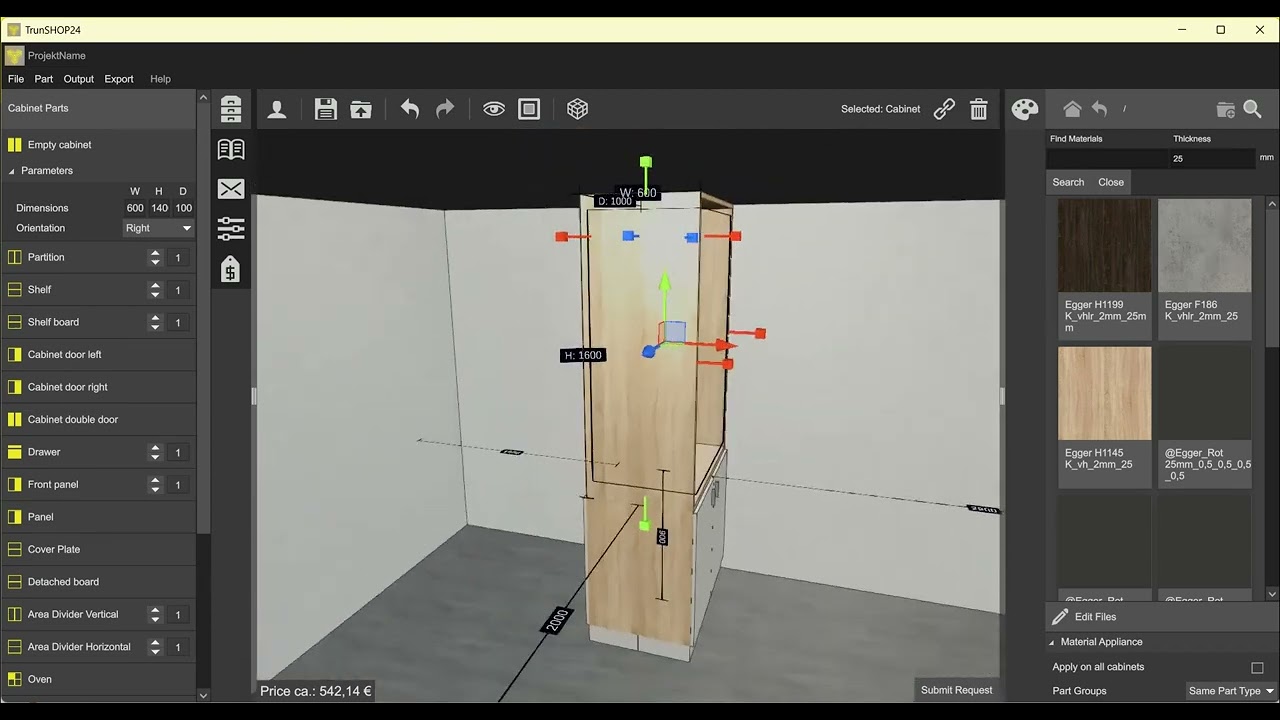Screen dimensions: 1280x720
Task: Click Detached board entry
Action: point(99,582)
